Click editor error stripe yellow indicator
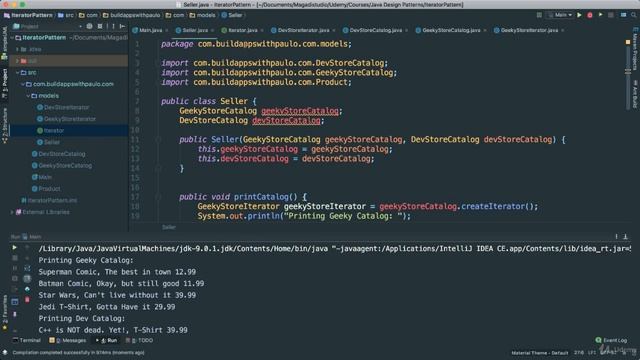The height and width of the screenshot is (360, 640). click(x=628, y=42)
